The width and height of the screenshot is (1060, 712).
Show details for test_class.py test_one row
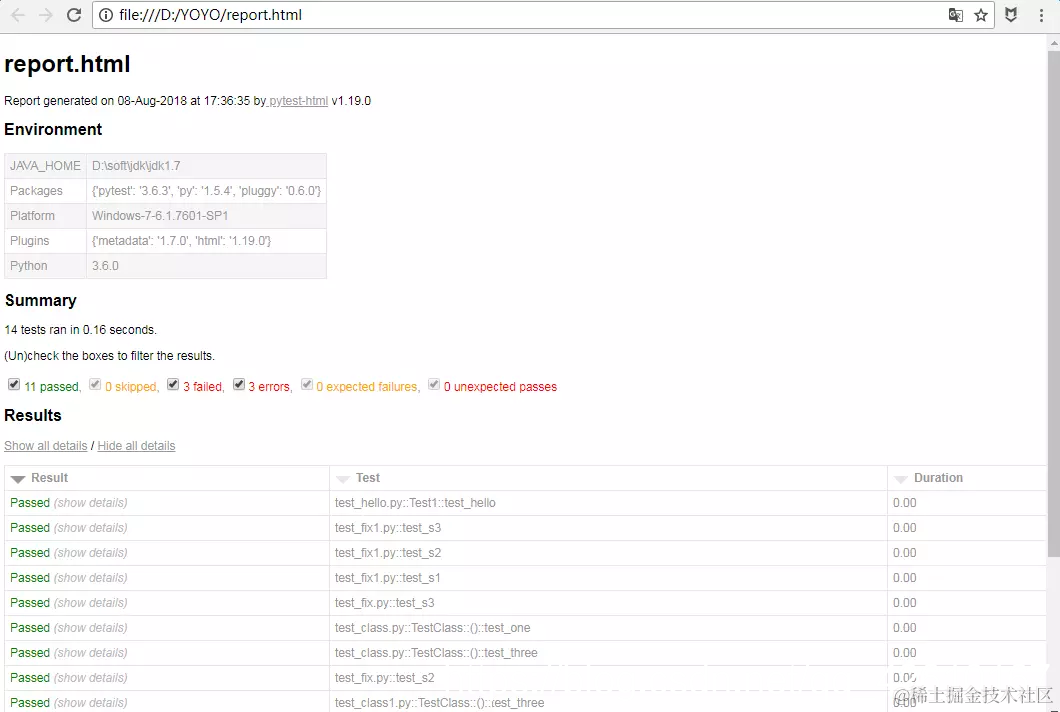click(x=91, y=628)
